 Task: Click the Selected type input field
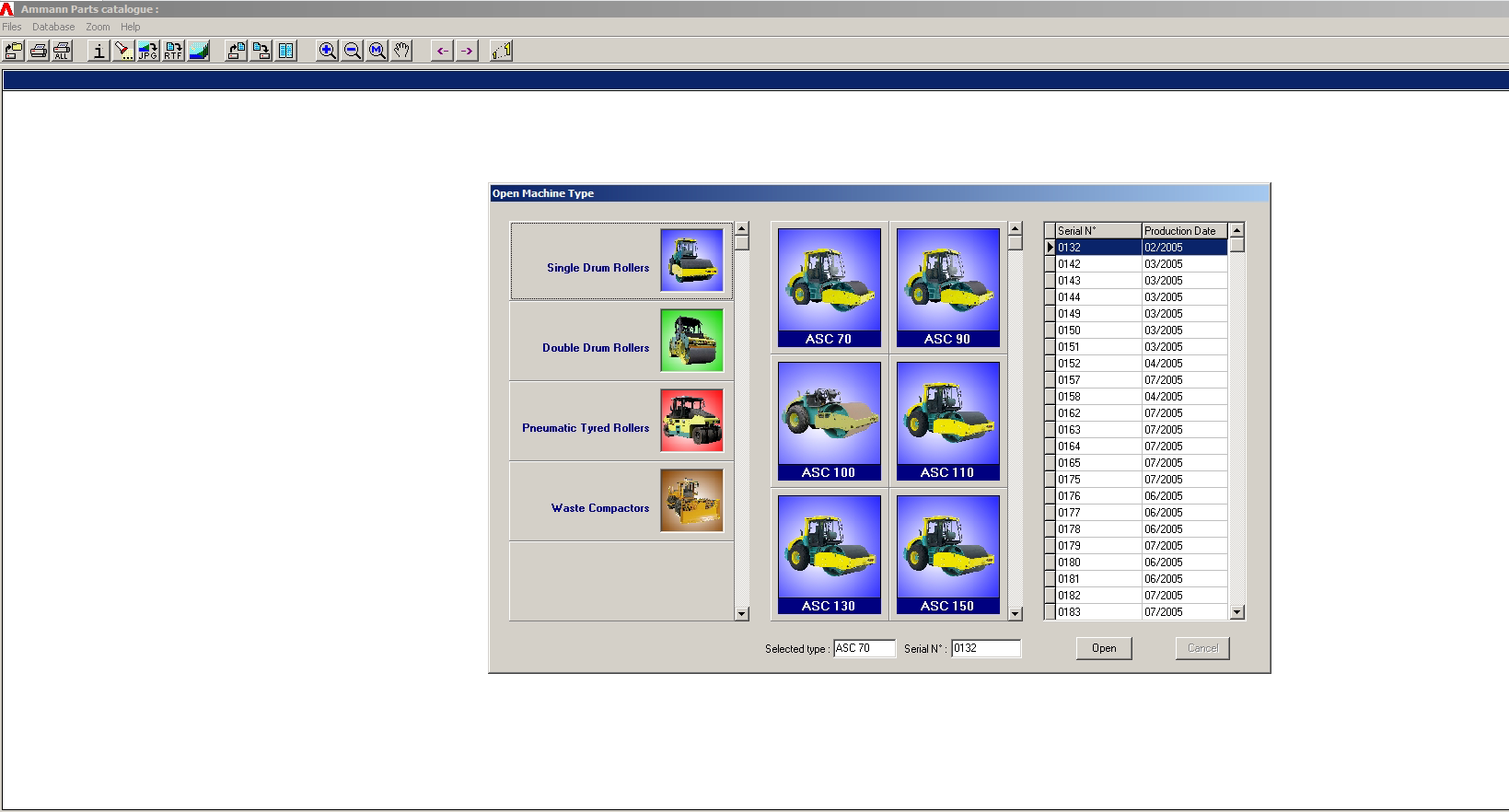pos(865,648)
